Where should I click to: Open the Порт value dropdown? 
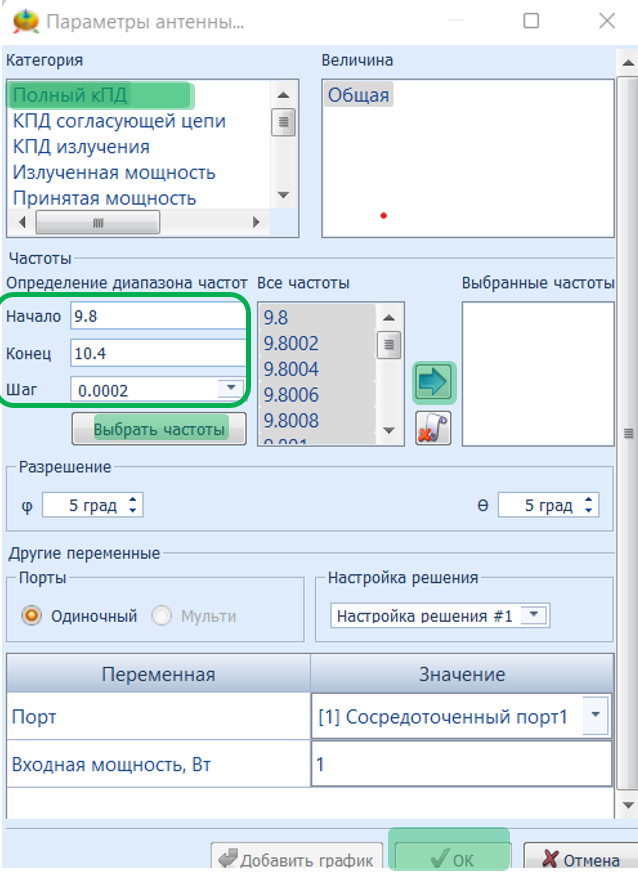tap(597, 715)
